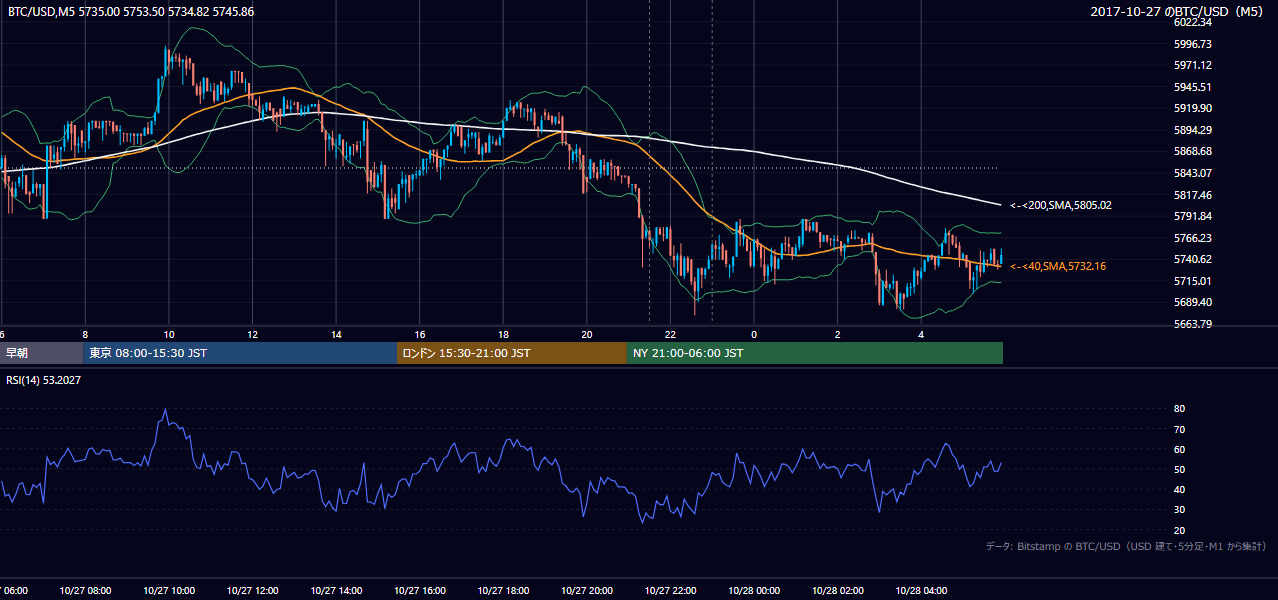The height and width of the screenshot is (600, 1278).
Task: Click the NY 21:00-06:00 JST session band
Action: click(815, 353)
